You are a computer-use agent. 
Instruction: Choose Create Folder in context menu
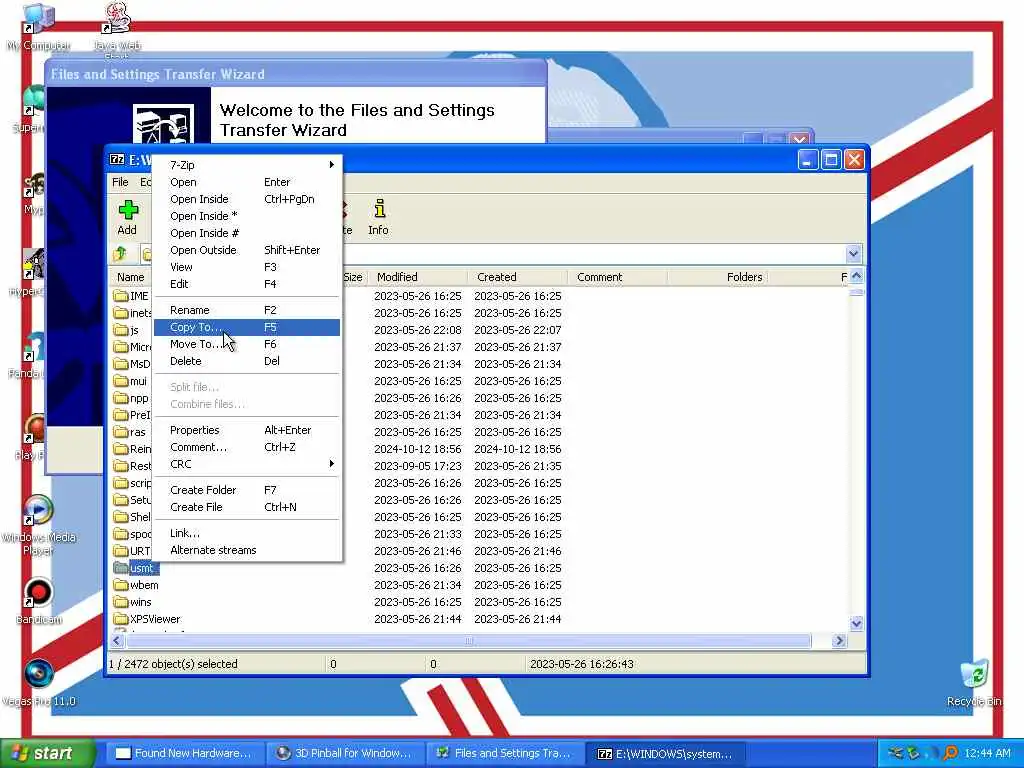247,490
